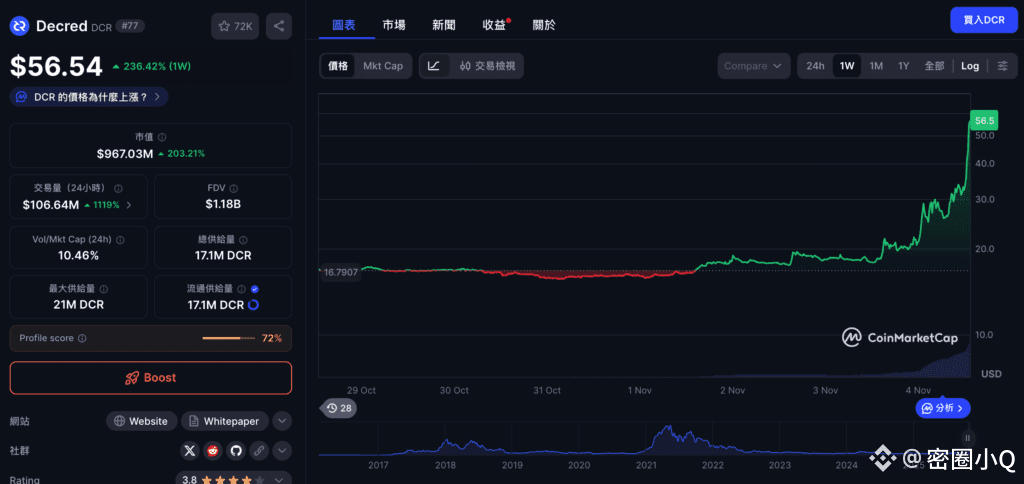Image resolution: width=1024 pixels, height=484 pixels.
Task: Click the chain link icon in 社群
Action: [258, 451]
